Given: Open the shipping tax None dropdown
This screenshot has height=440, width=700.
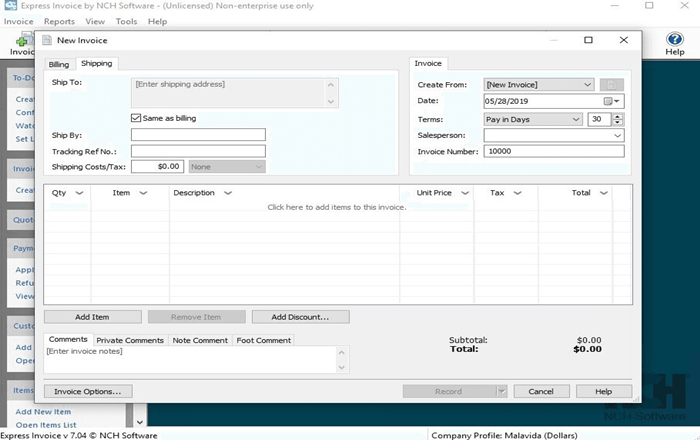Looking at the screenshot, I should click(227, 166).
